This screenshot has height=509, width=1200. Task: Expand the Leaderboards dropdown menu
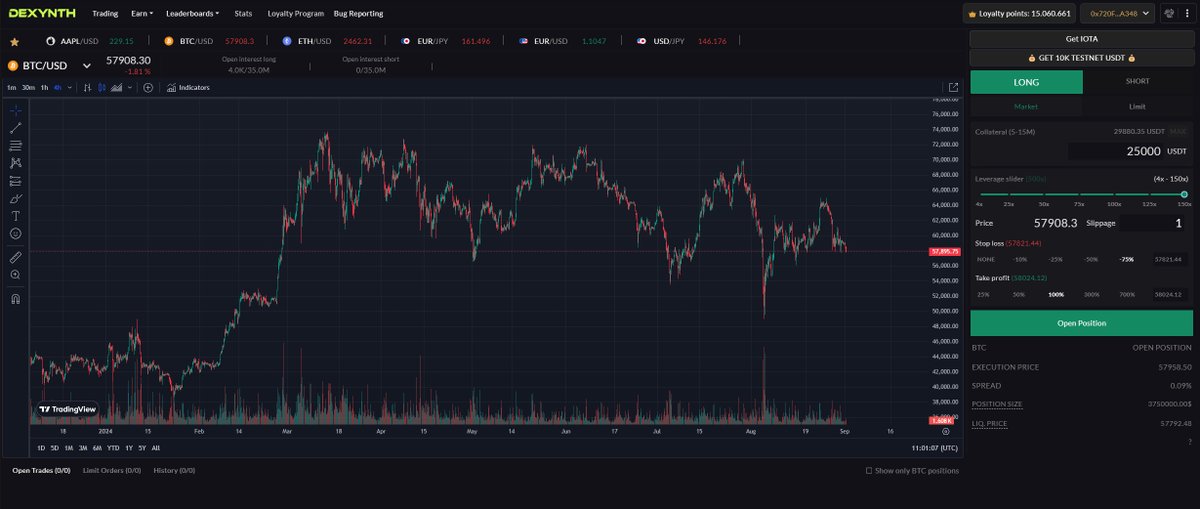tap(192, 14)
